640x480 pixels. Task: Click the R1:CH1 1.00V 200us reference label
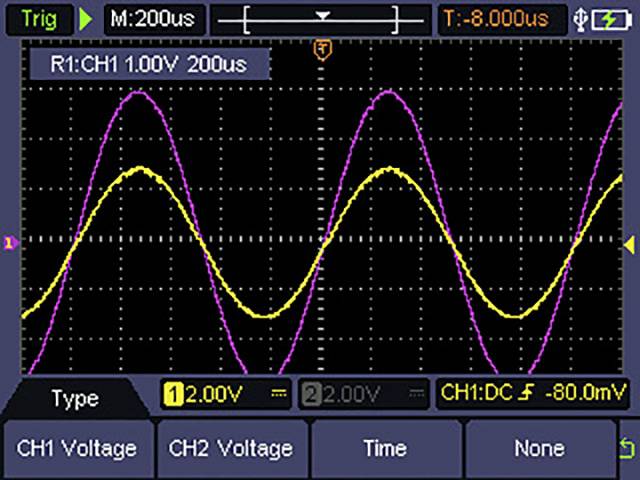[x=150, y=67]
